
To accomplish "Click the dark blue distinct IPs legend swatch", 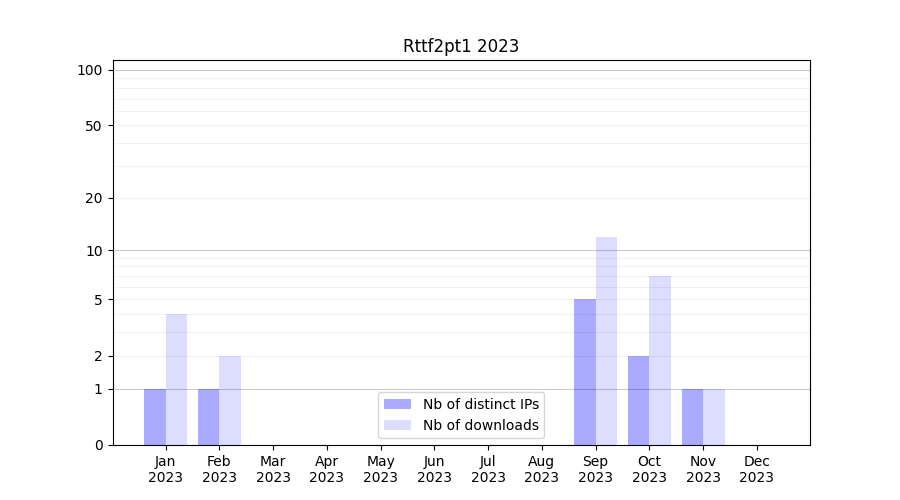I will coord(397,404).
